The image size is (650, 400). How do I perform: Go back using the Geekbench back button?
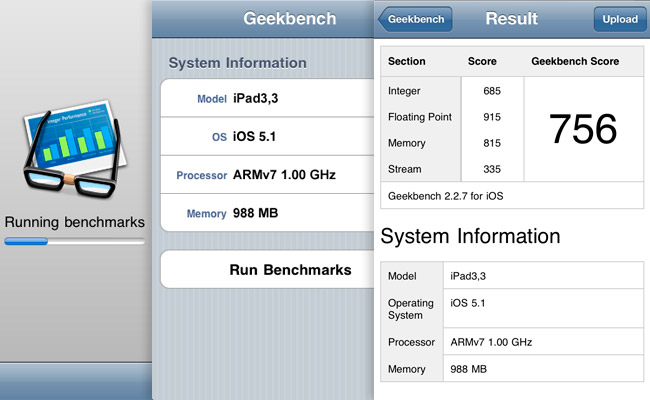415,19
